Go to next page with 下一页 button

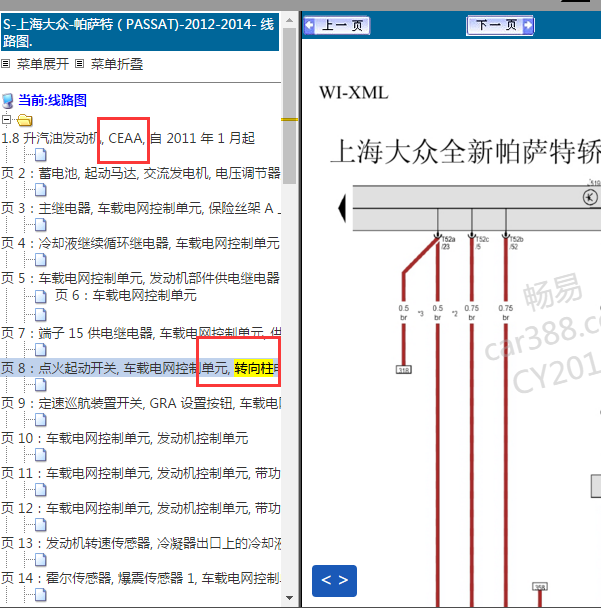[500, 26]
